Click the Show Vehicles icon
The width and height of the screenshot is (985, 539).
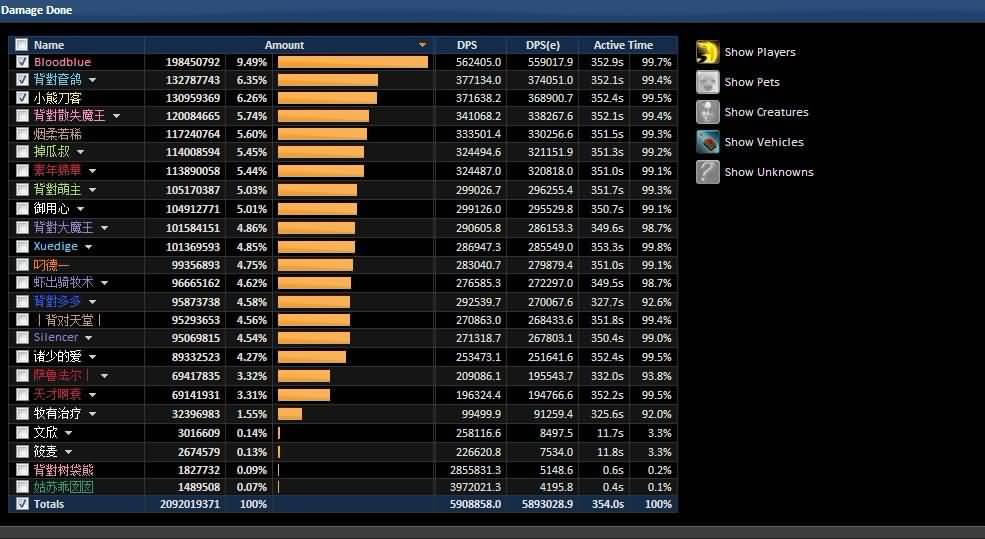(x=707, y=142)
